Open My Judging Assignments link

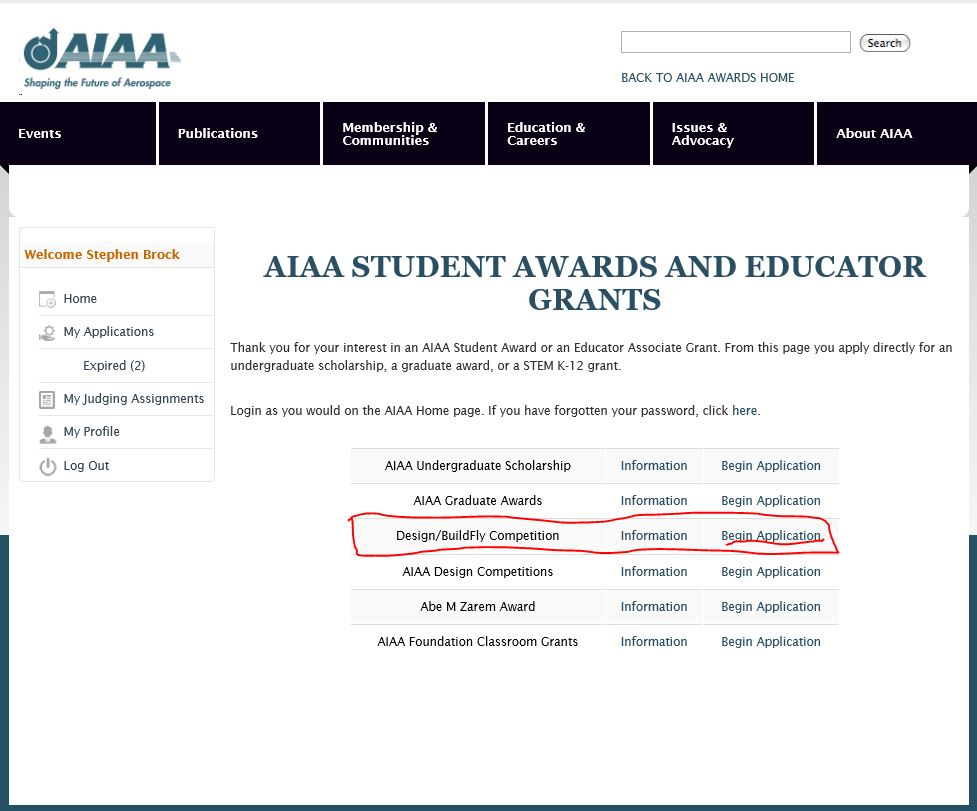(133, 399)
